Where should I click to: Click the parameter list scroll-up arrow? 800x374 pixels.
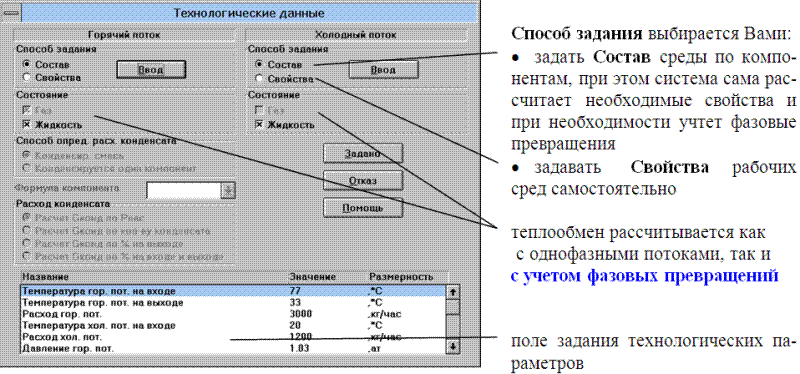(453, 293)
